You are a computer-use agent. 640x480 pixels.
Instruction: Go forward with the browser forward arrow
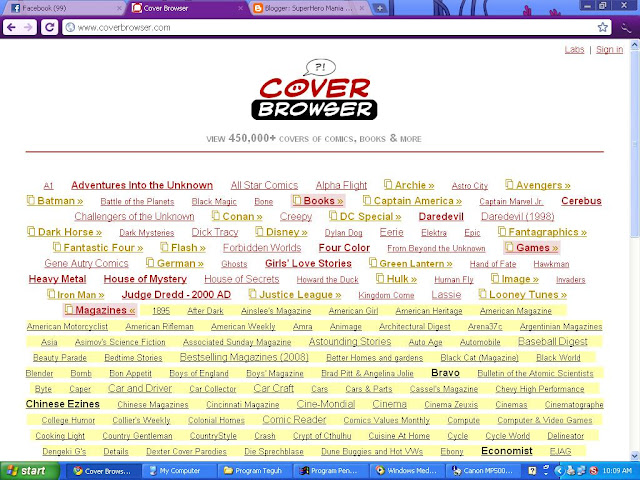pos(28,27)
